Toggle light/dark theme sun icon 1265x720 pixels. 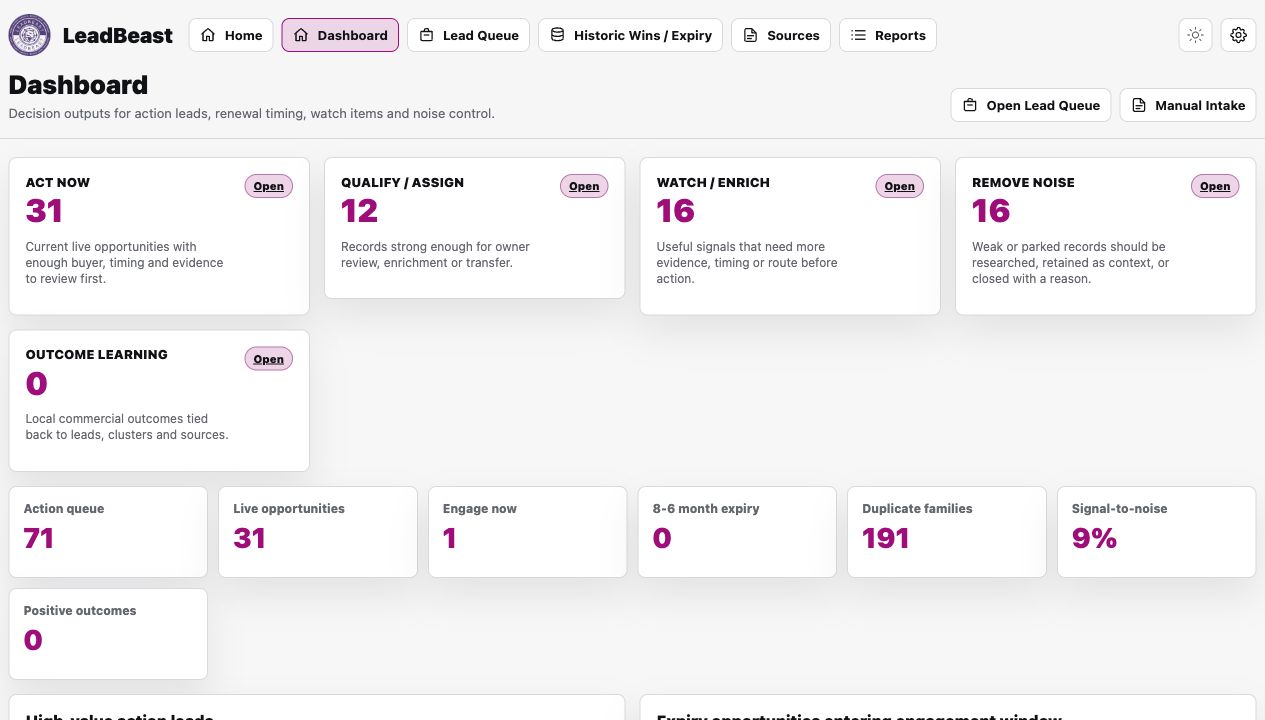click(x=1195, y=35)
